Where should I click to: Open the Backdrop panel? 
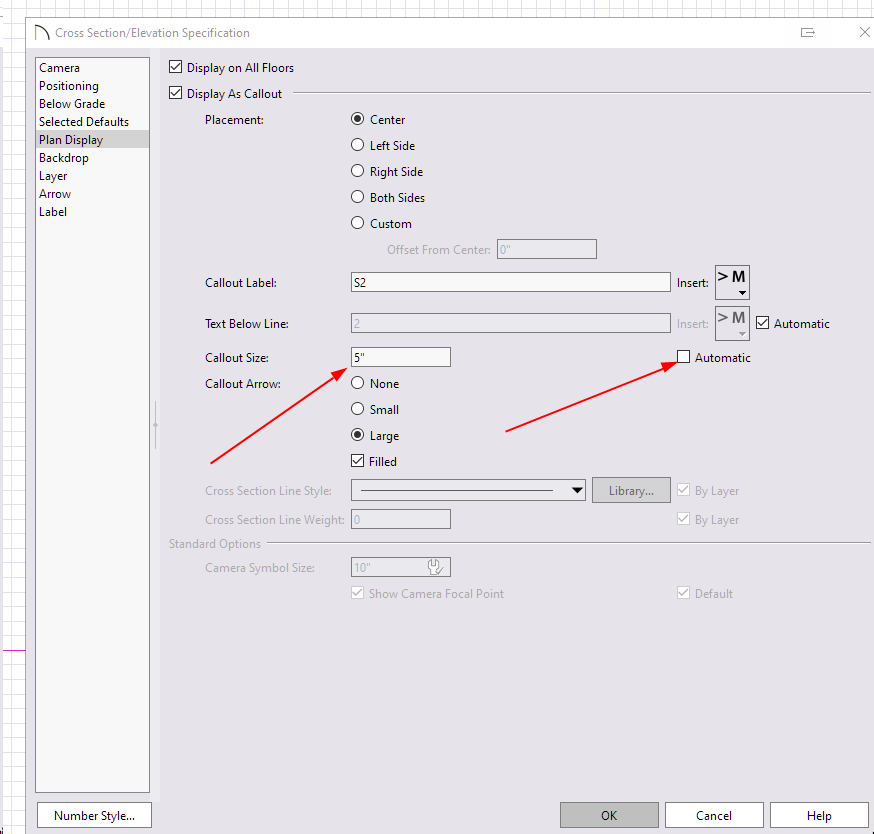(x=64, y=158)
